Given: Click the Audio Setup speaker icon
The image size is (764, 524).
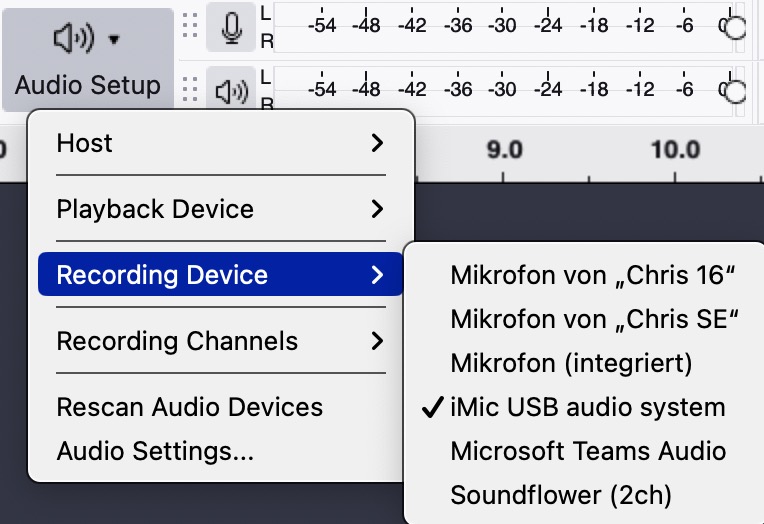Looking at the screenshot, I should pos(76,38).
